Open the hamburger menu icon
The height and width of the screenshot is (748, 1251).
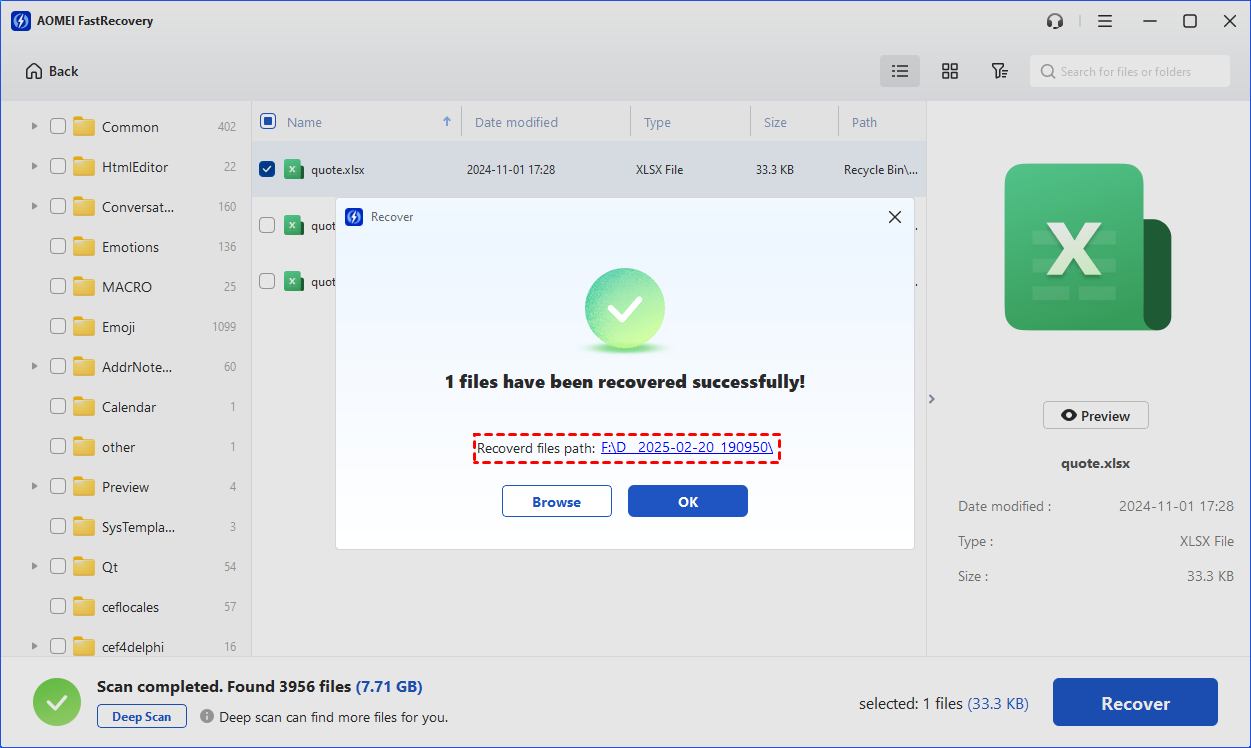click(x=1105, y=21)
